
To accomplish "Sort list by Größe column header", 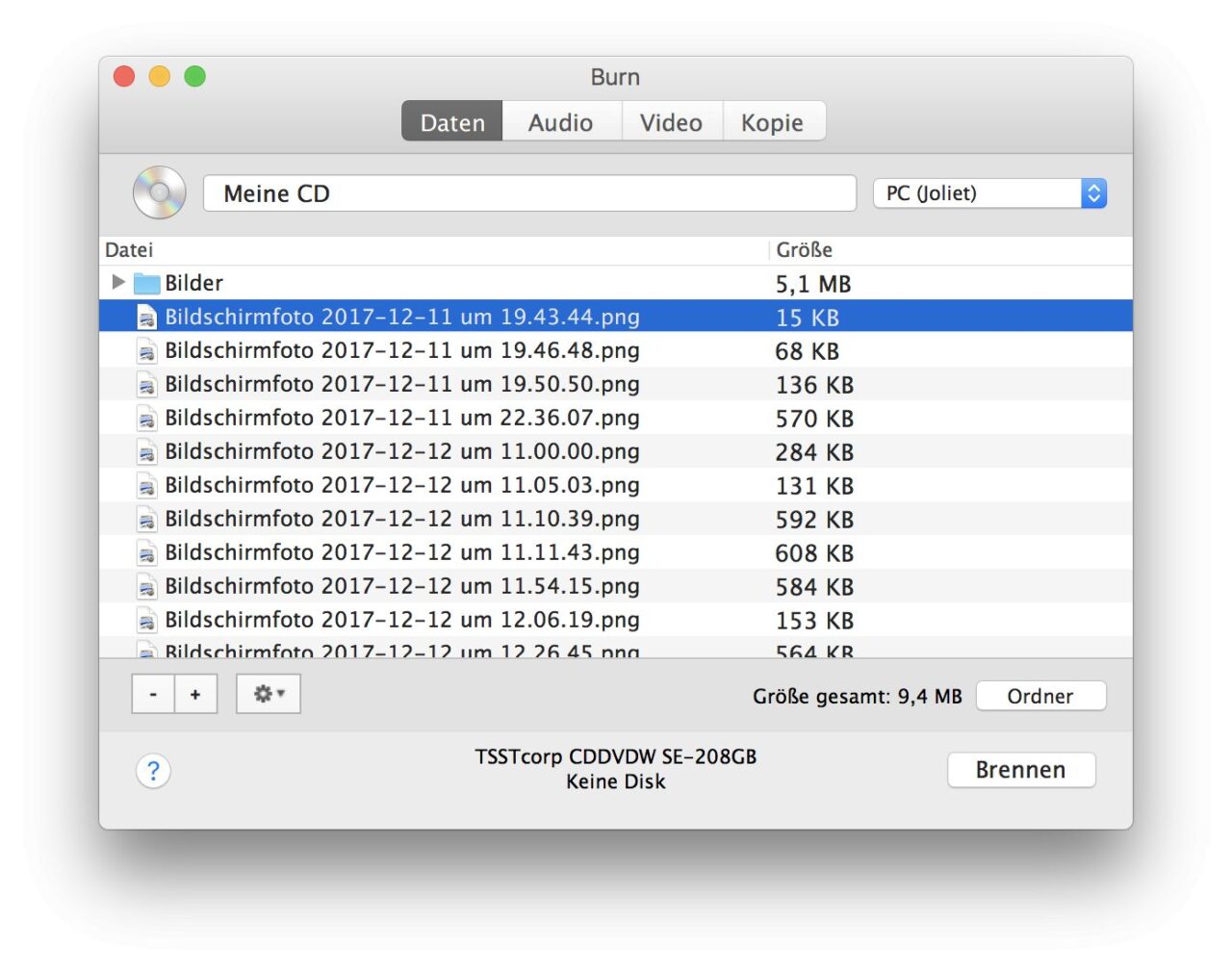I will pyautogui.click(x=805, y=250).
